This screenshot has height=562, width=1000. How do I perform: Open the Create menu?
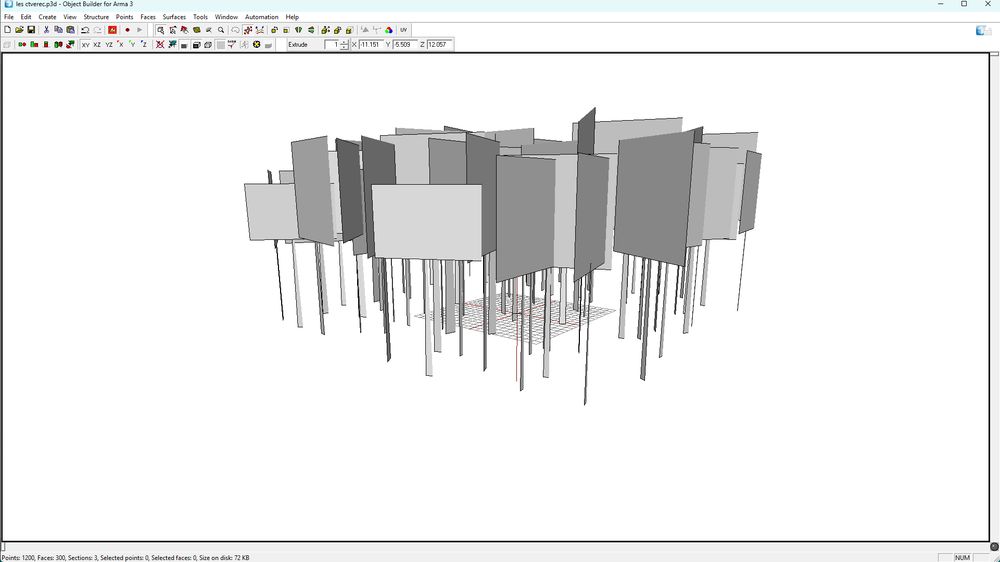(x=47, y=17)
